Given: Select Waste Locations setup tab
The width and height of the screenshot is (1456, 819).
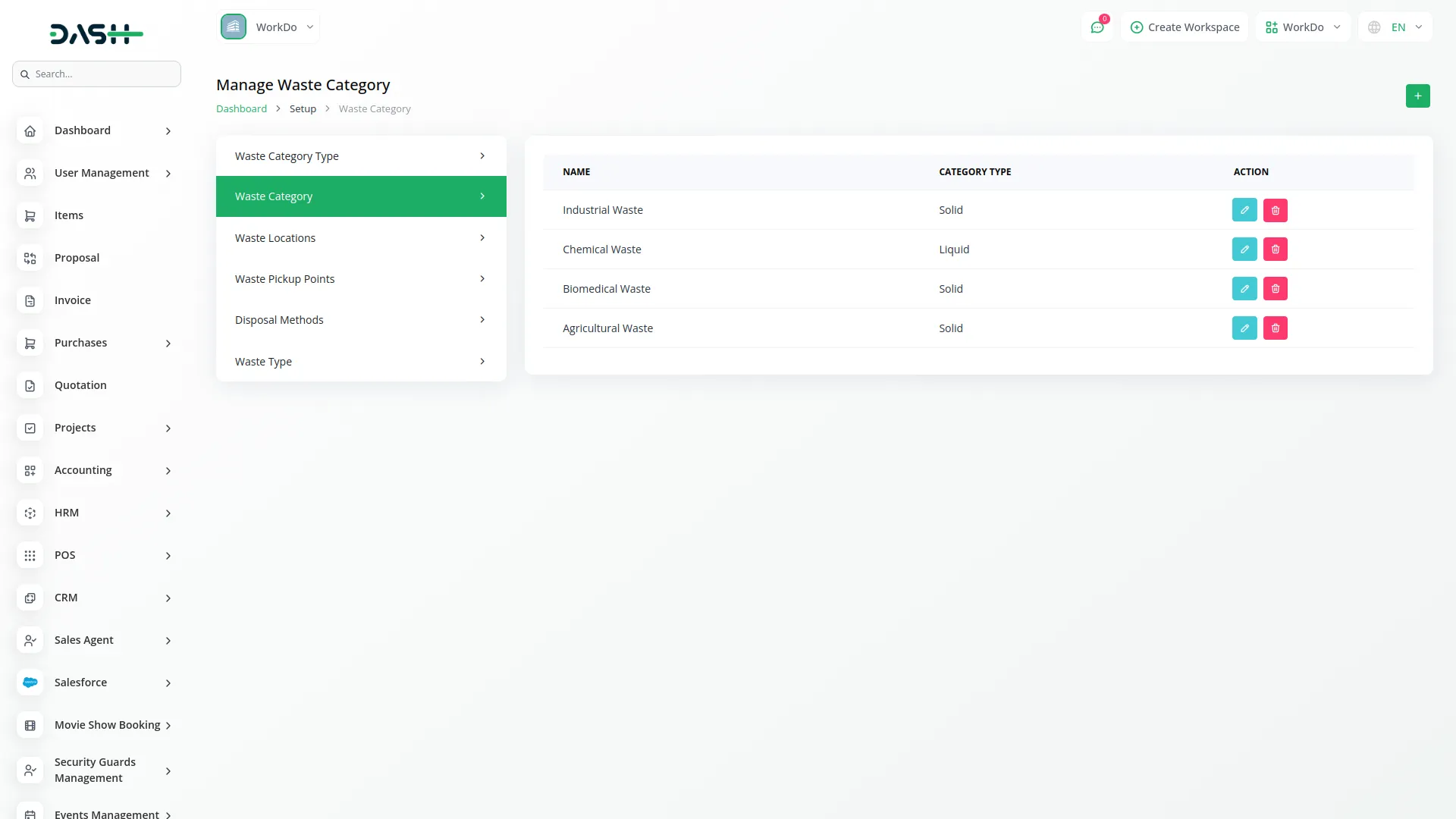Looking at the screenshot, I should [361, 238].
